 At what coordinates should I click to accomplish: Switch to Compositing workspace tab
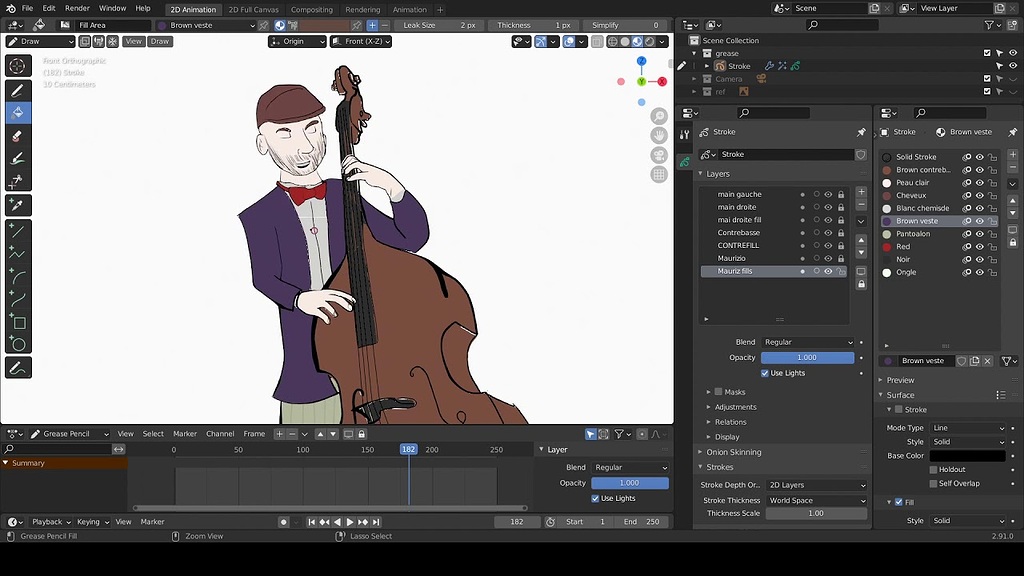pos(312,9)
